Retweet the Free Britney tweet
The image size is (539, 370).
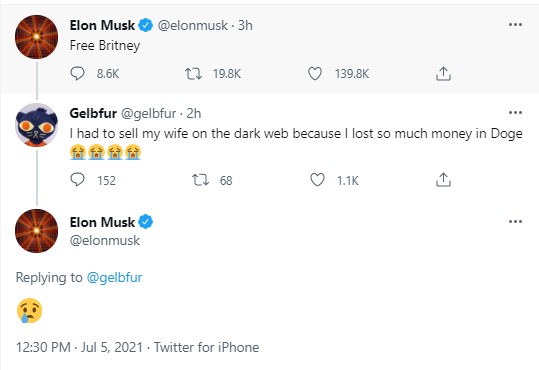click(x=194, y=74)
